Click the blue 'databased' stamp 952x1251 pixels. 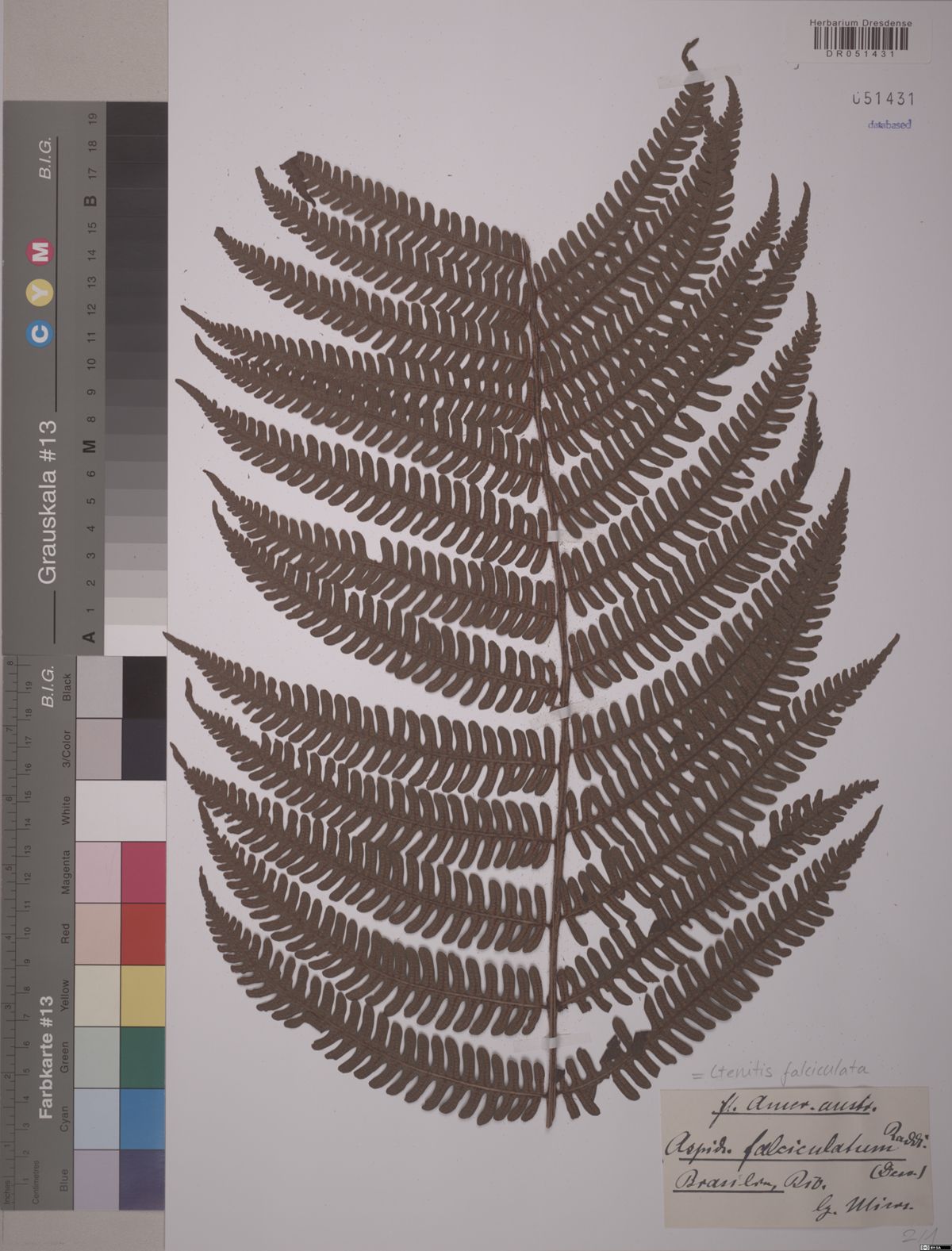(x=889, y=125)
